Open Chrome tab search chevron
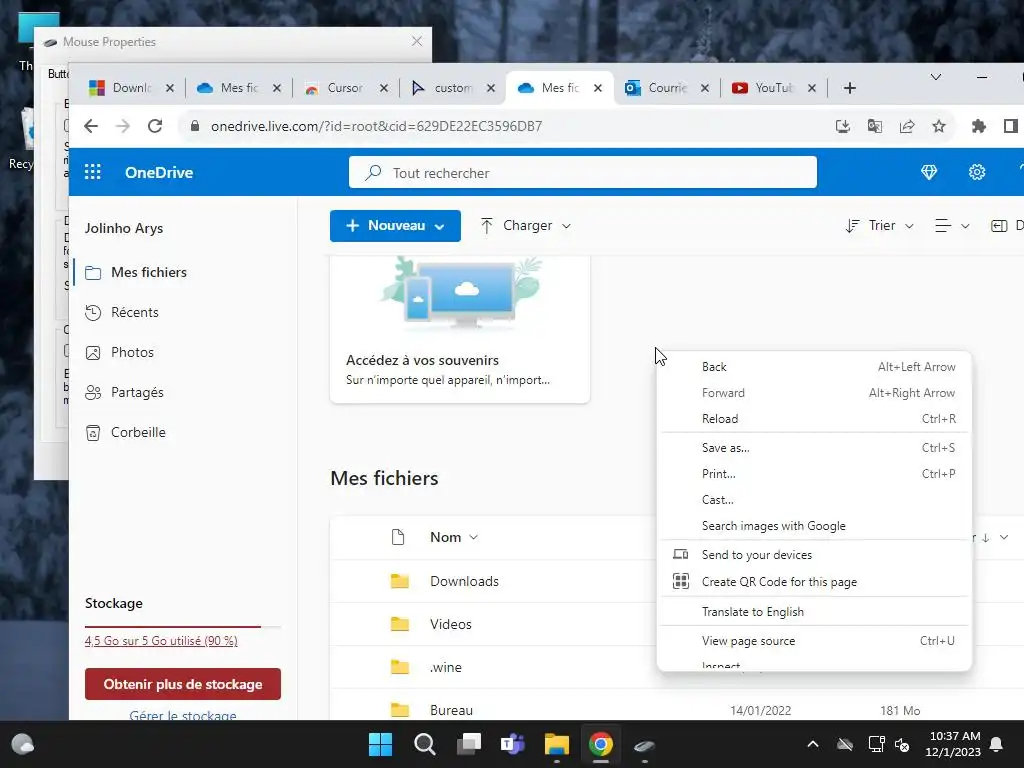 click(x=935, y=77)
